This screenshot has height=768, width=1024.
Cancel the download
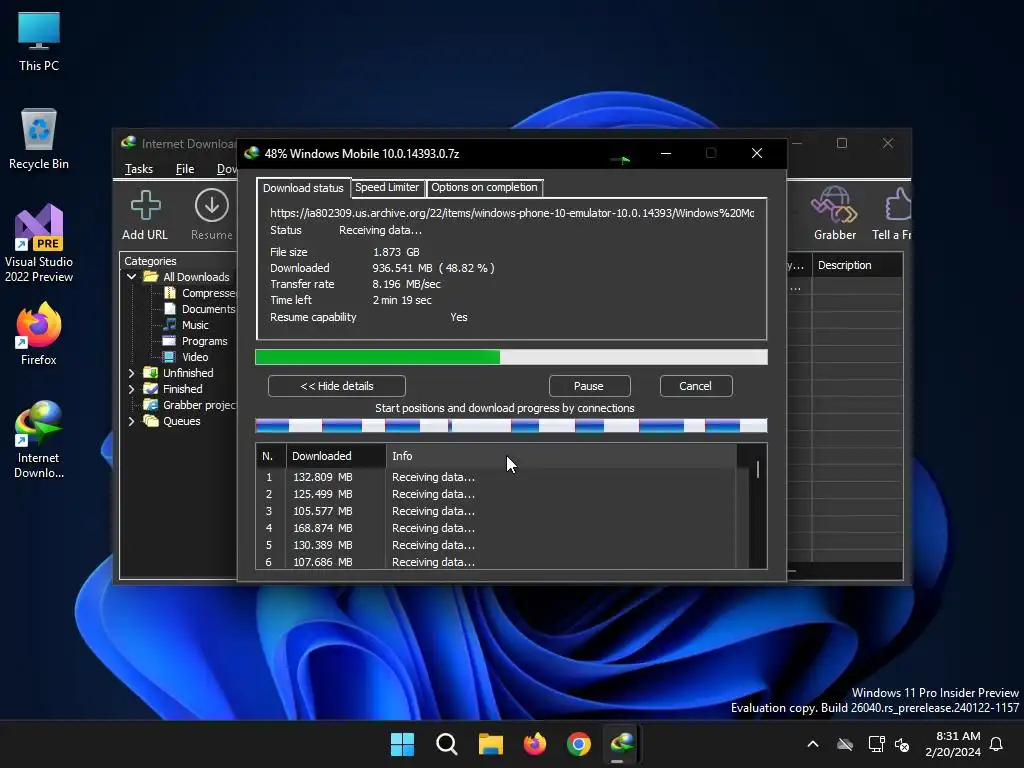[x=696, y=386]
